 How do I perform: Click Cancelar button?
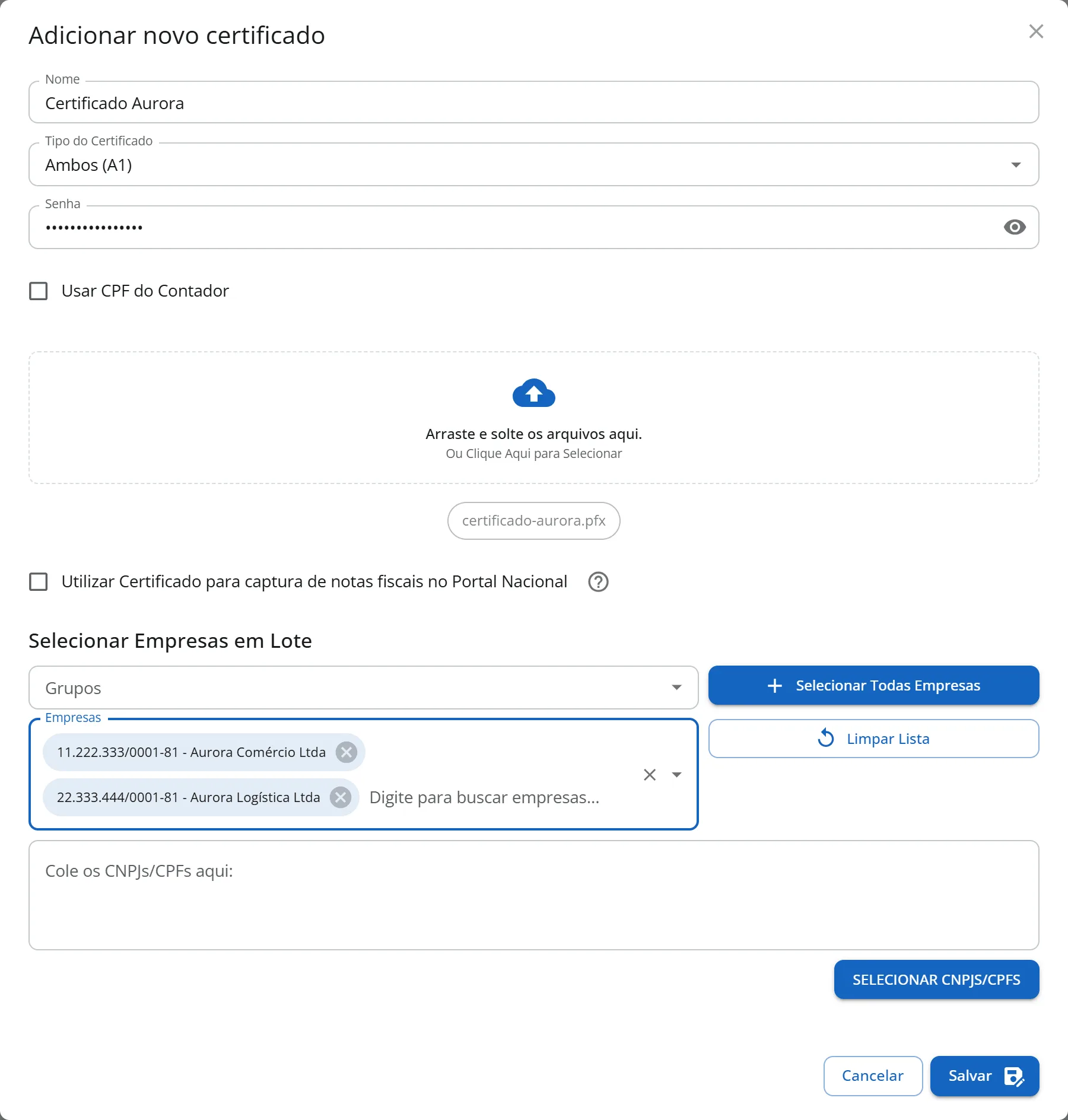click(873, 1076)
